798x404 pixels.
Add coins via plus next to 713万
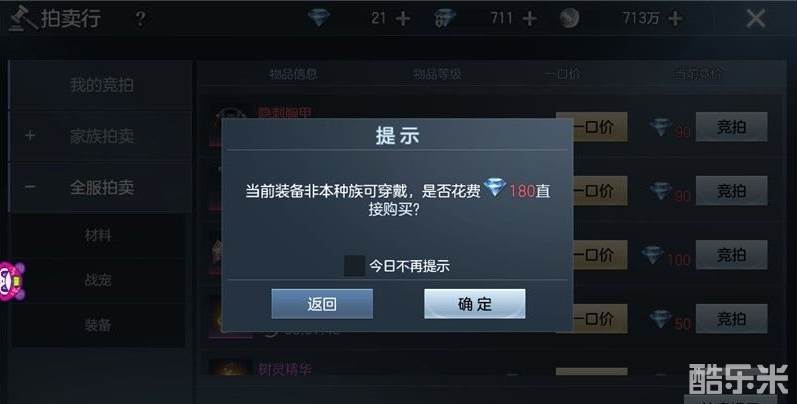[x=675, y=19]
